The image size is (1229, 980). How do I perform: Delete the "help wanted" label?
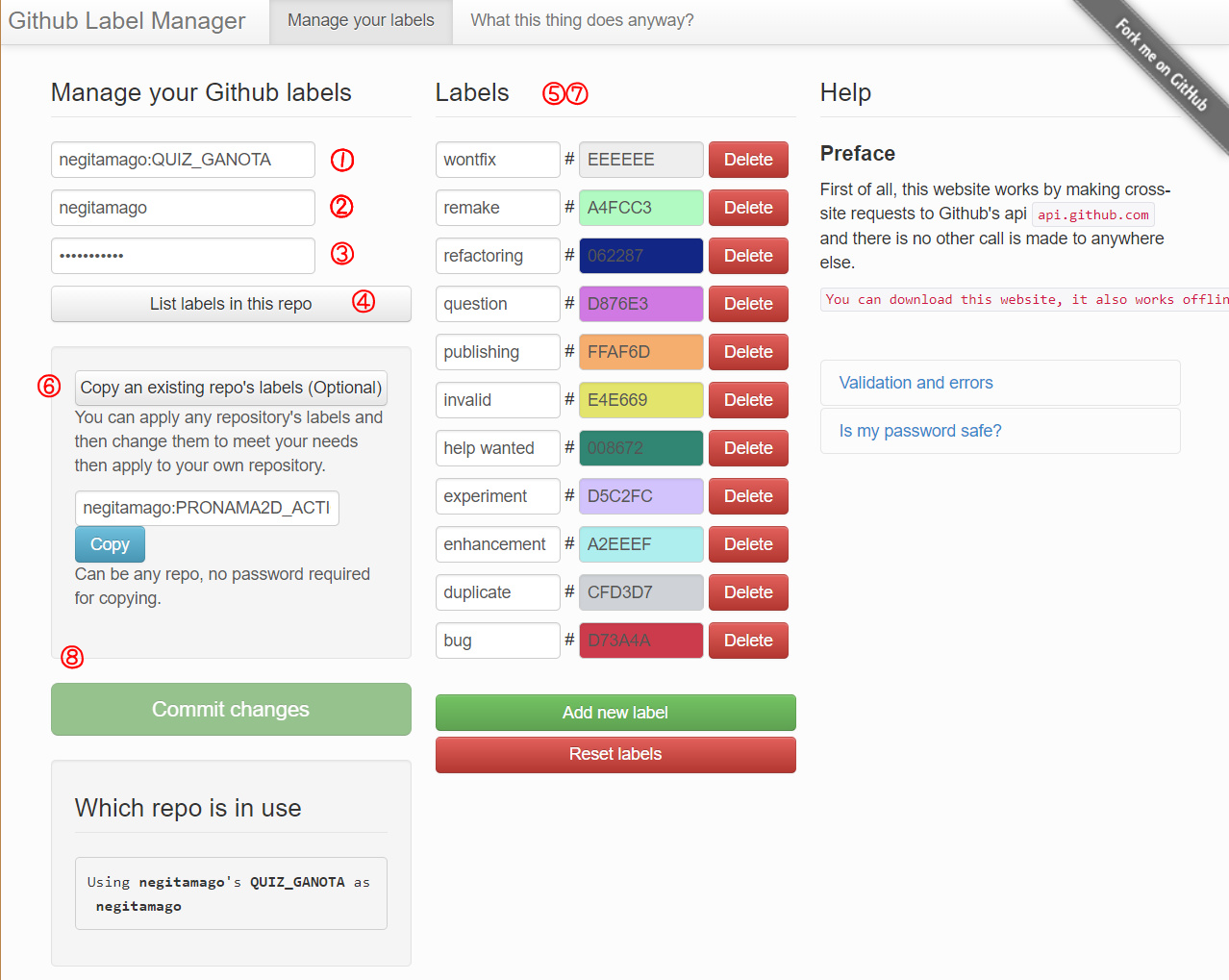[748, 447]
